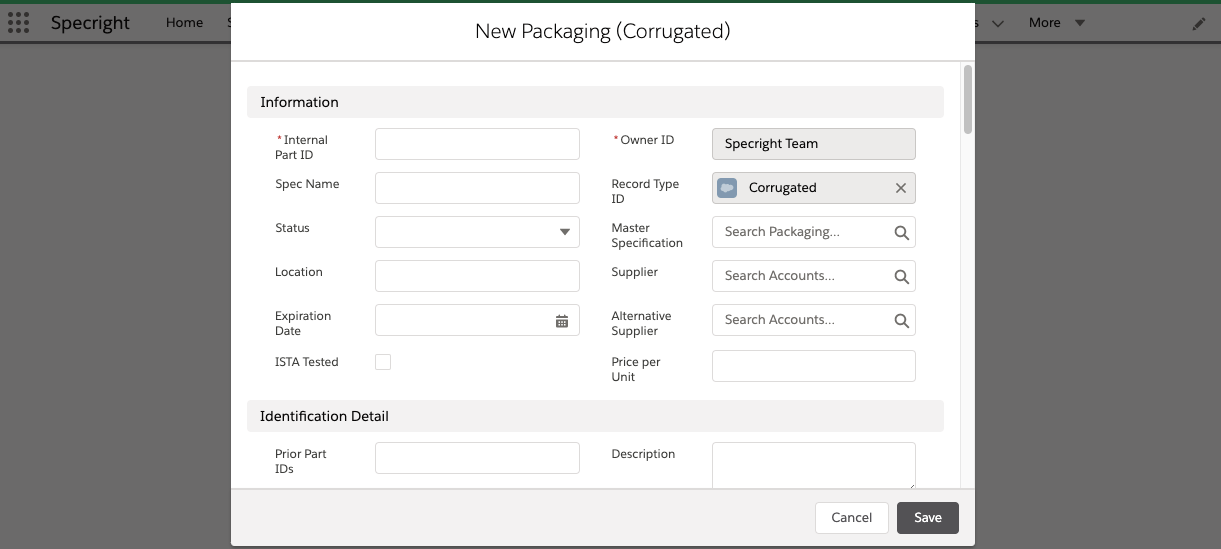Click the dialog vertical scrollbar

967,100
